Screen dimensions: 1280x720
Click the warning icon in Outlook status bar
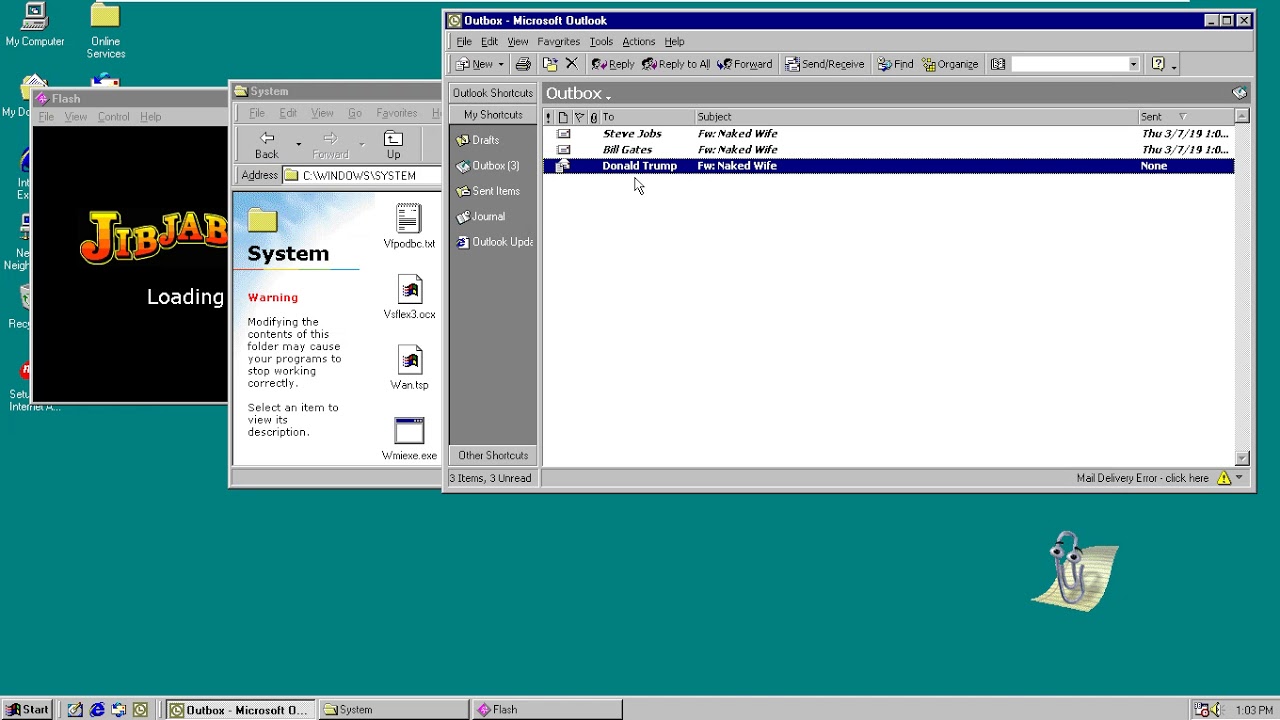(x=1224, y=478)
